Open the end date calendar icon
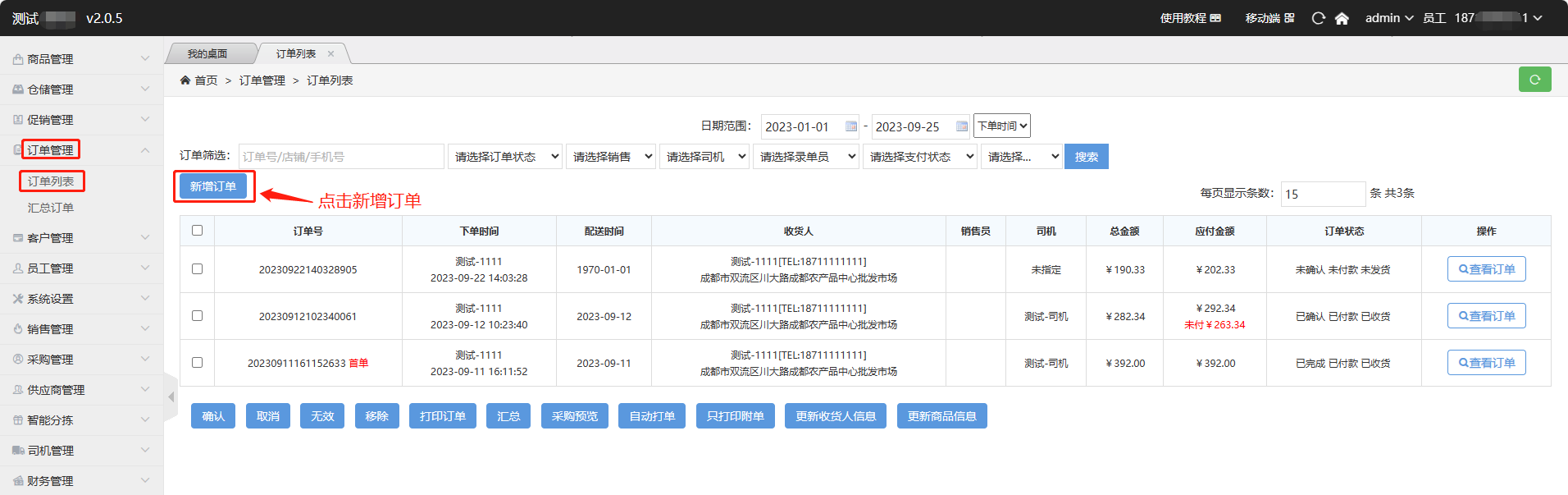This screenshot has width=1568, height=495. [x=961, y=126]
